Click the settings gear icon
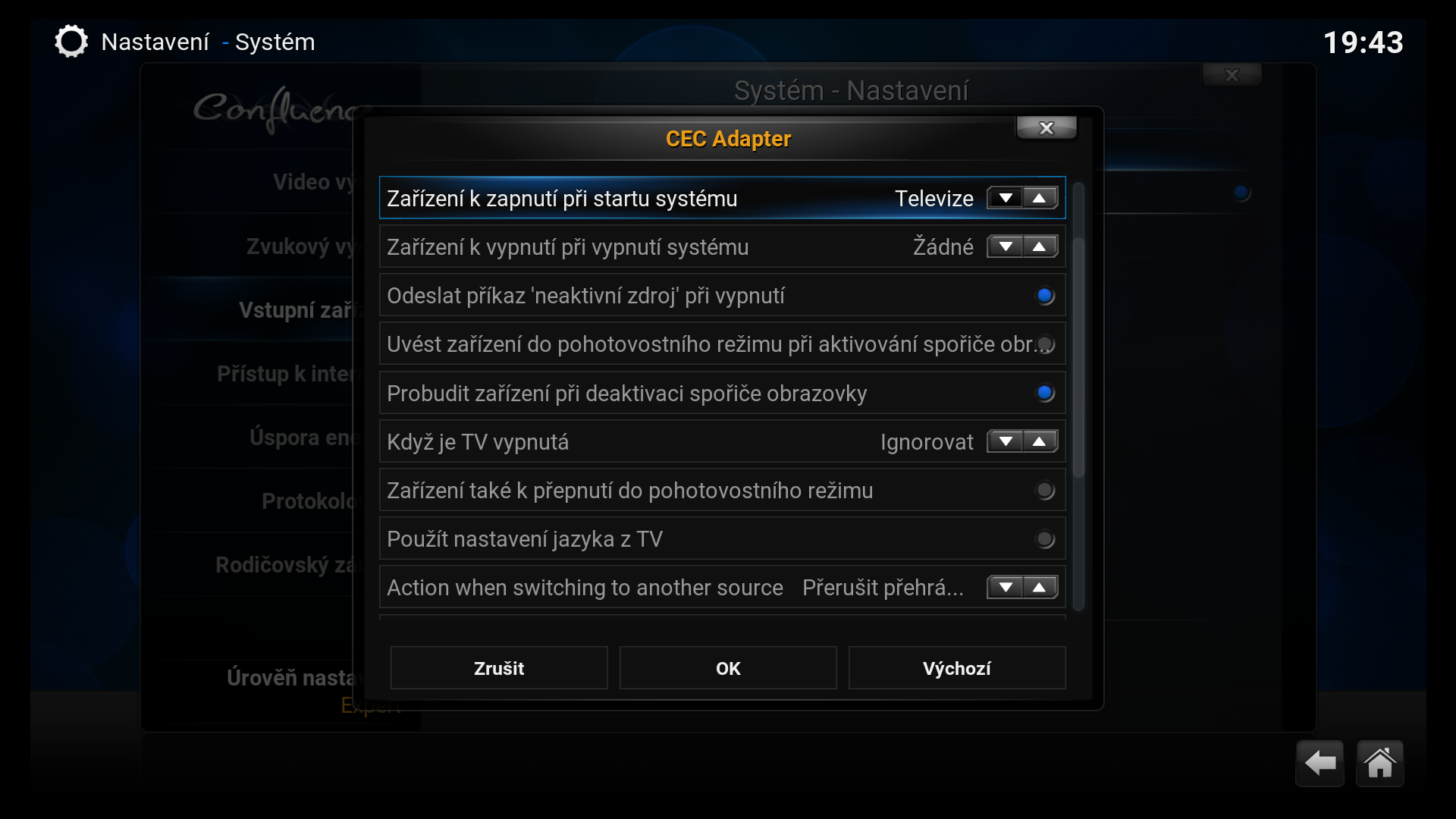 [71, 42]
